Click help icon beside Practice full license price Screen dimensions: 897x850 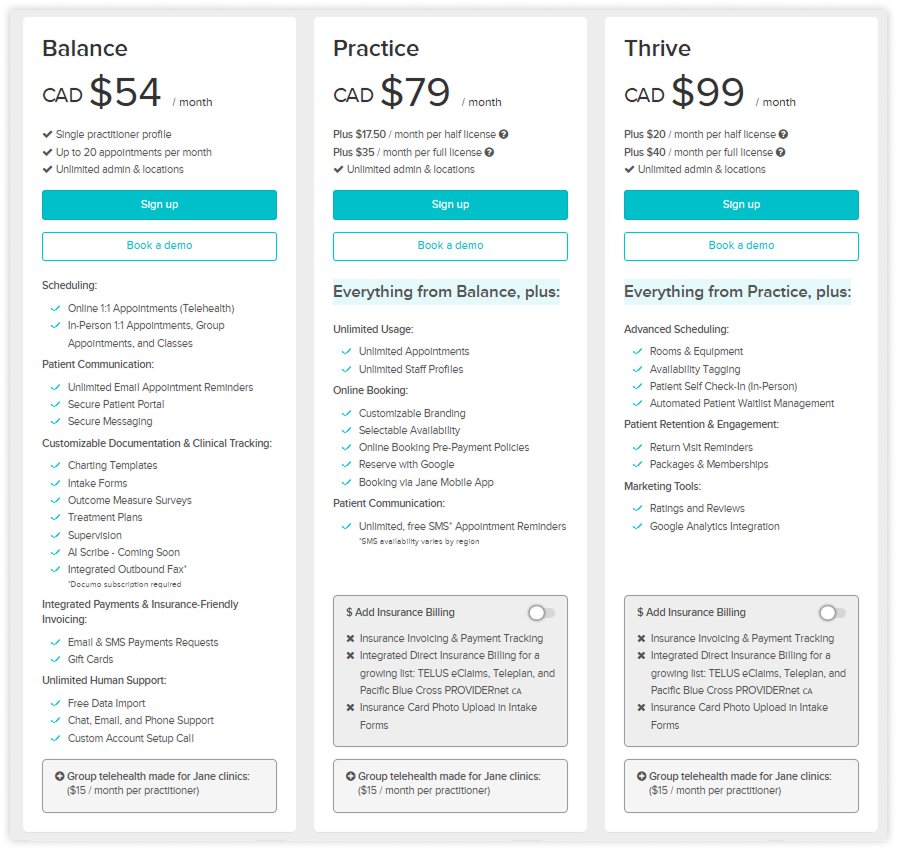[x=489, y=152]
